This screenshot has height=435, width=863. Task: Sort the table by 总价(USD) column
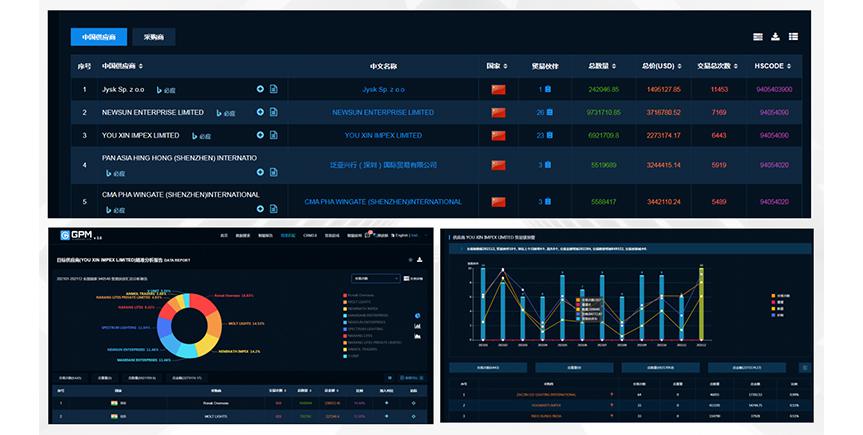click(x=662, y=66)
